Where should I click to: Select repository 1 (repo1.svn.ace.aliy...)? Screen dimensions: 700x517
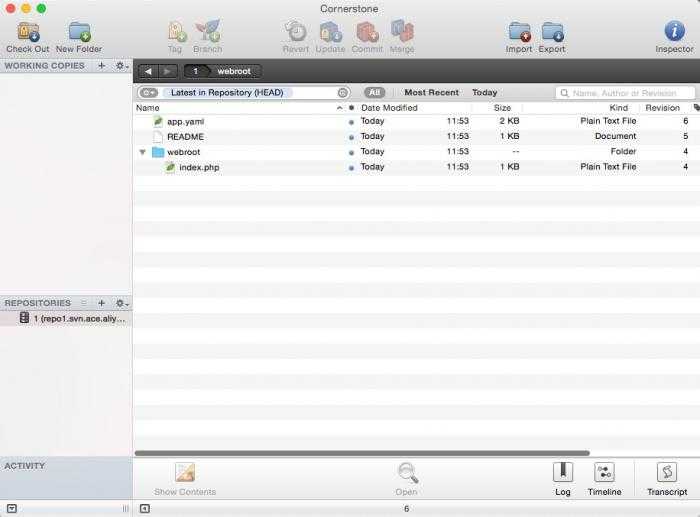(x=66, y=318)
